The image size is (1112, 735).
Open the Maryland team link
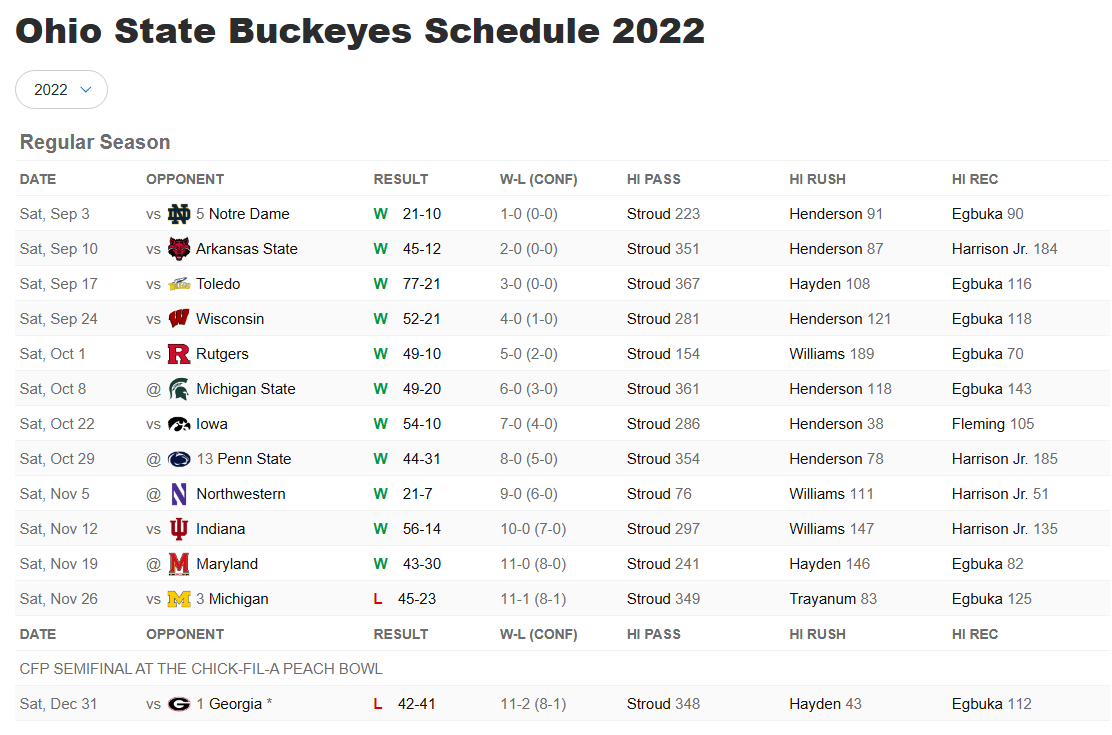(x=227, y=564)
